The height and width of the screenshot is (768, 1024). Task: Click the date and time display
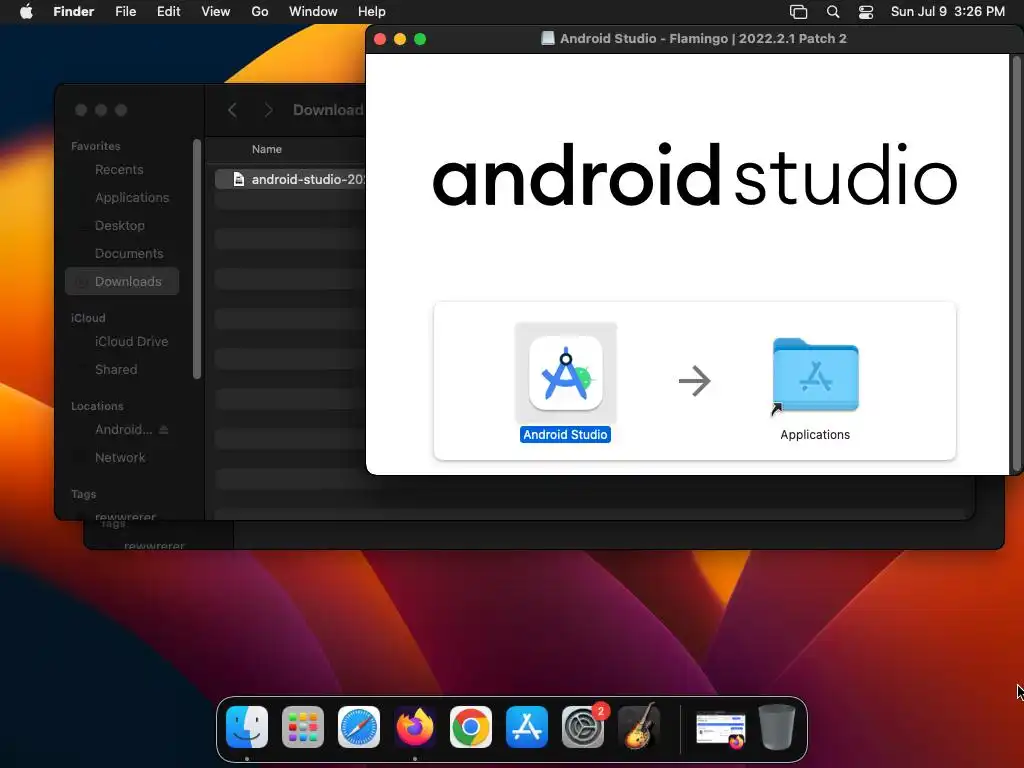point(948,11)
